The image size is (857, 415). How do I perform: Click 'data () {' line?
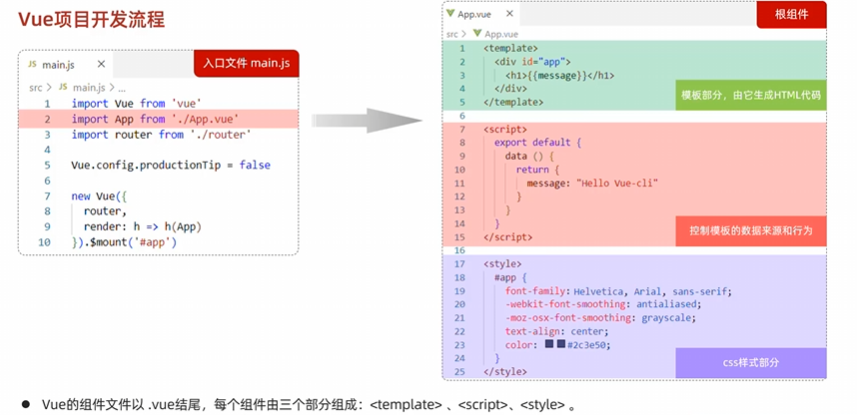pyautogui.click(x=530, y=156)
